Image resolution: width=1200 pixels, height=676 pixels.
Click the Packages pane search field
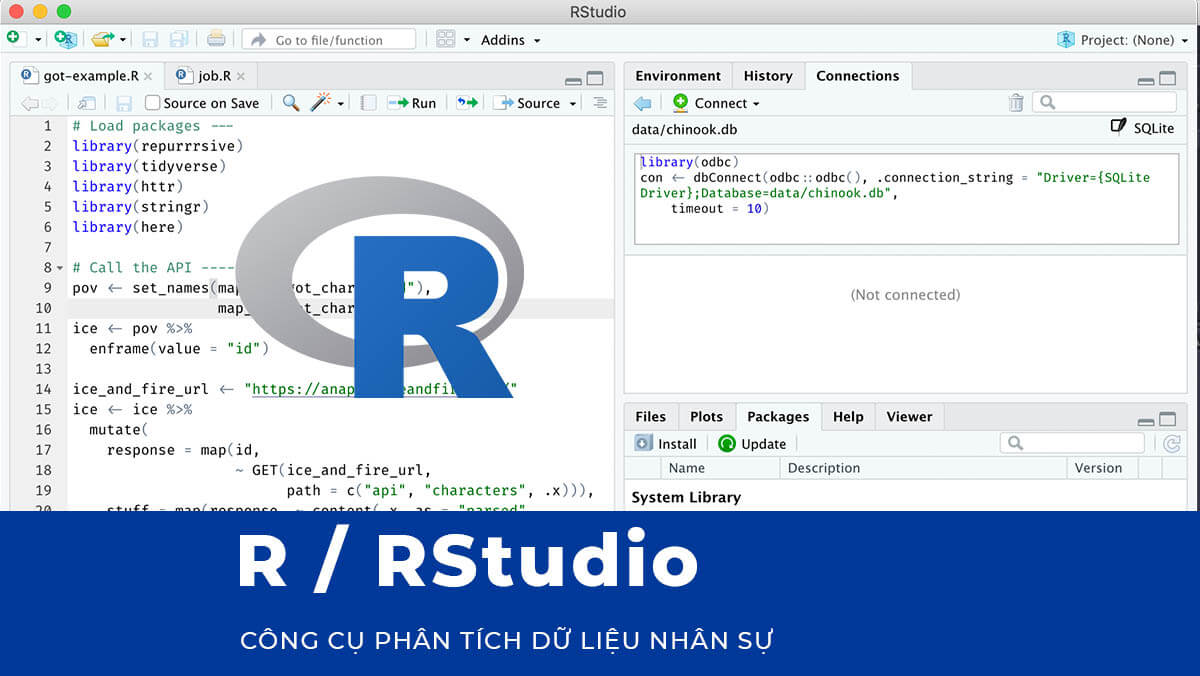pyautogui.click(x=1072, y=442)
